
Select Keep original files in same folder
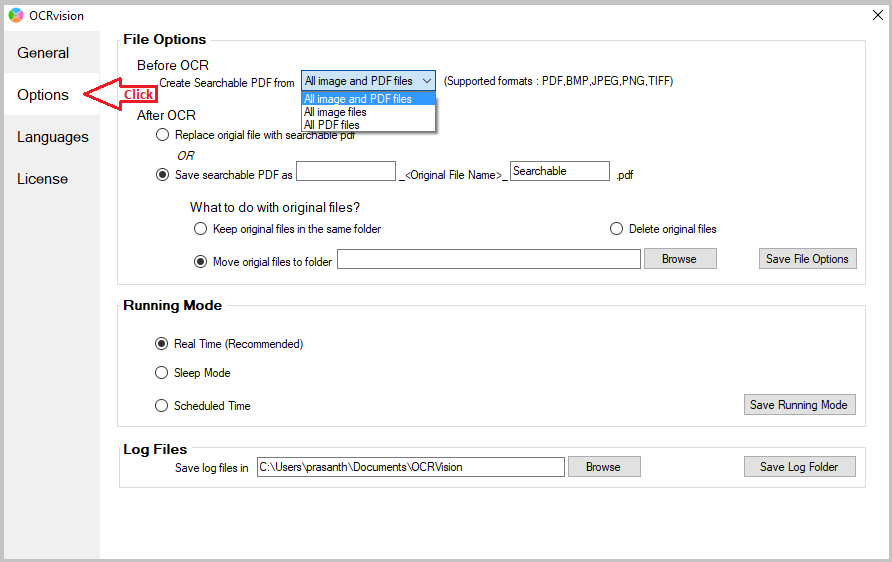click(200, 229)
